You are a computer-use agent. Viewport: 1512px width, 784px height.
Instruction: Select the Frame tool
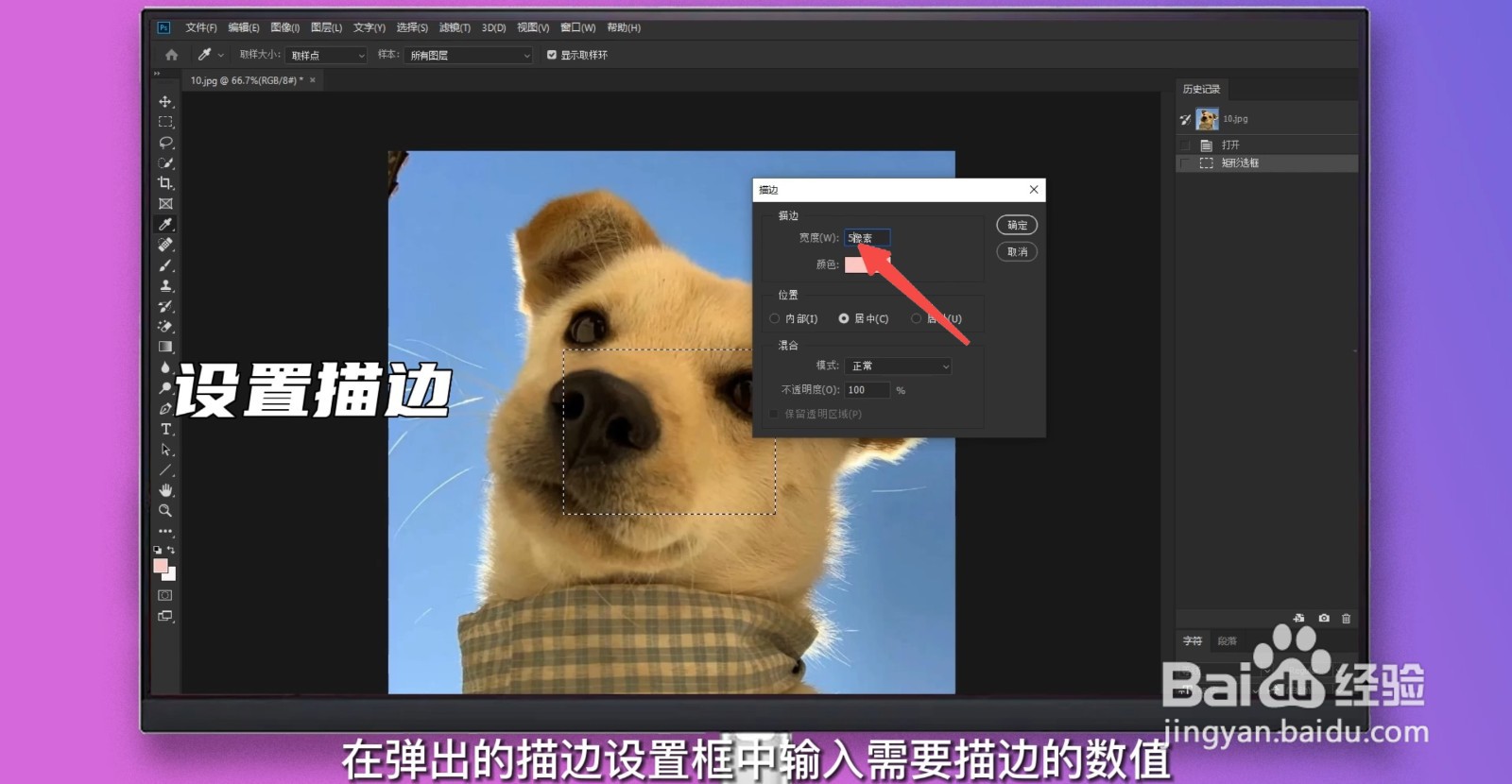165,204
